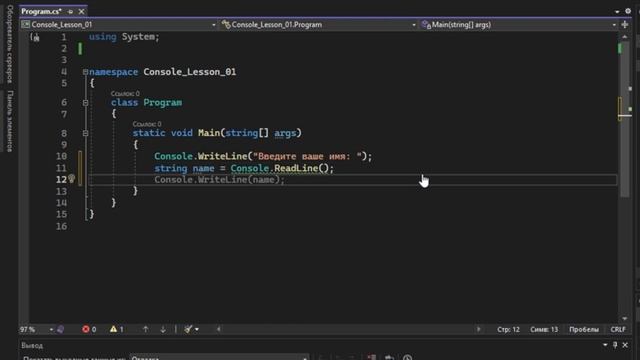Viewport: 640px width, 360px height.
Task: Collapse the namespace Console_Lesson_01 block
Action: pos(85,72)
